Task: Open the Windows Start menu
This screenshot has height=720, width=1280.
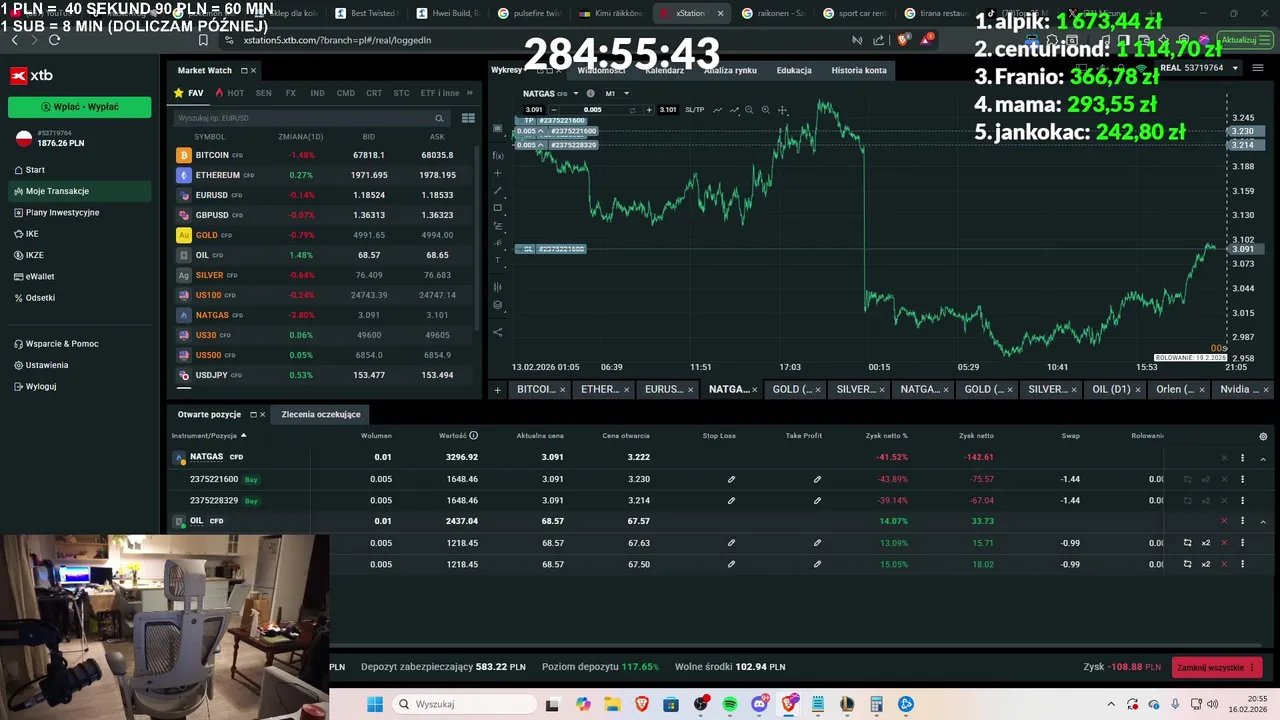Action: click(375, 704)
